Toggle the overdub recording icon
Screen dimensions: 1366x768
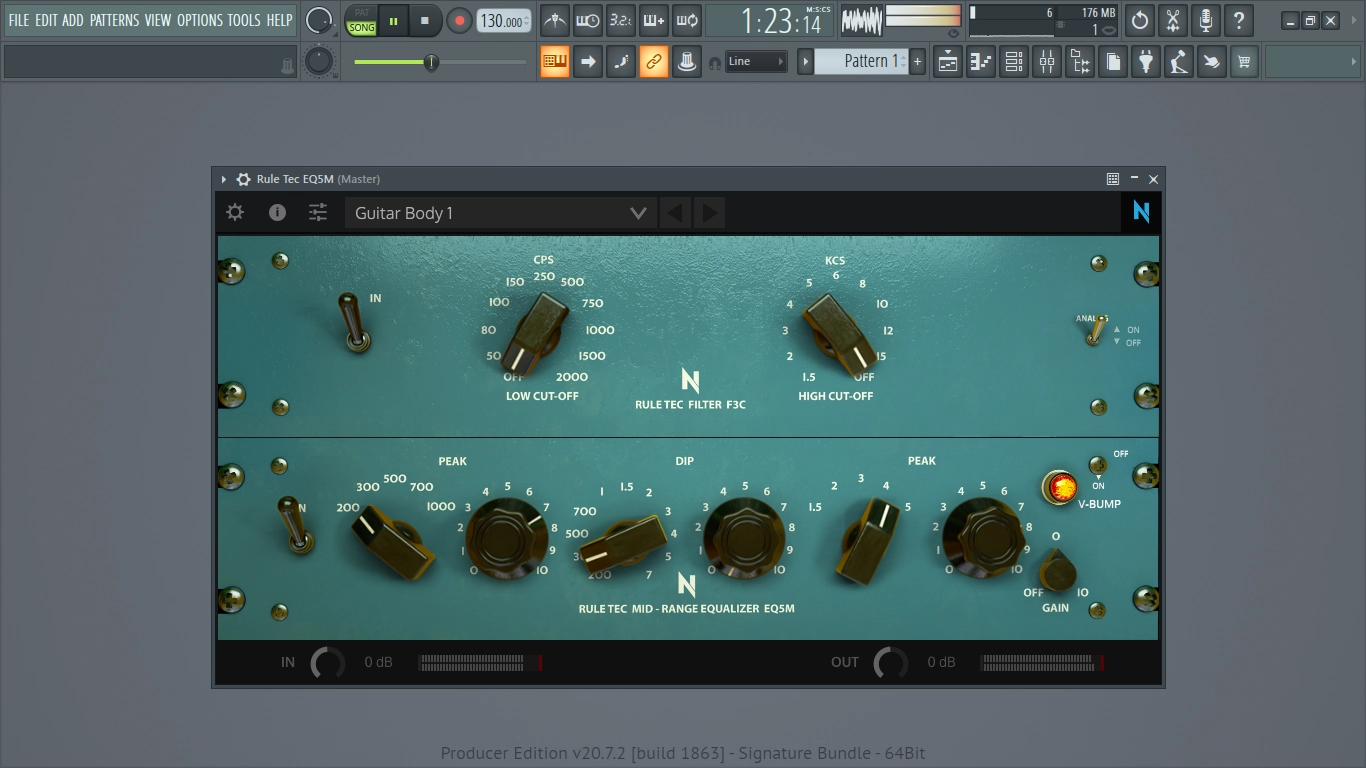click(x=654, y=20)
